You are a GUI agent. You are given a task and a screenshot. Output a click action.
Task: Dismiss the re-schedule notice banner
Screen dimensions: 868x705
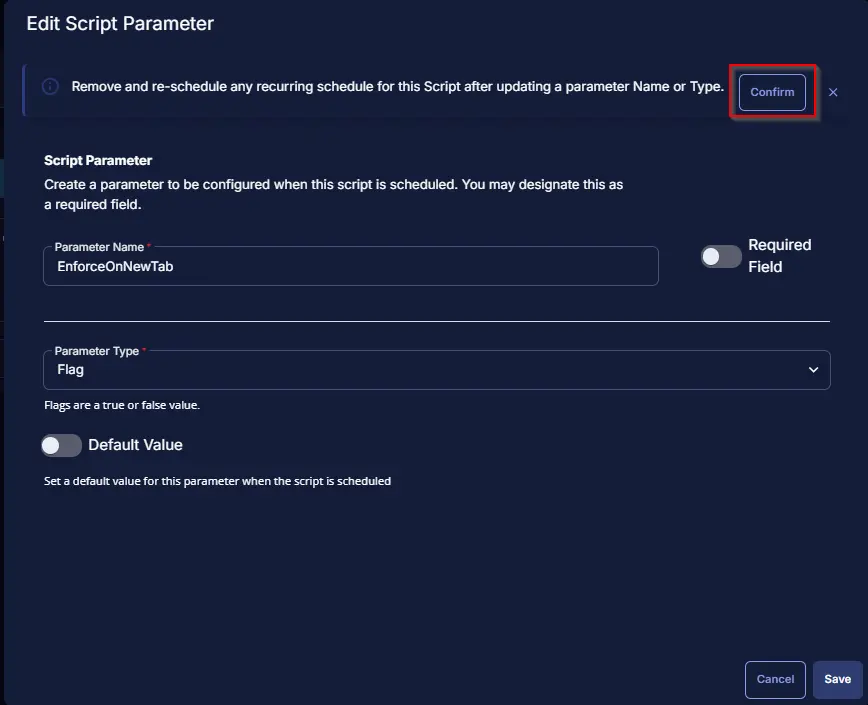(833, 92)
